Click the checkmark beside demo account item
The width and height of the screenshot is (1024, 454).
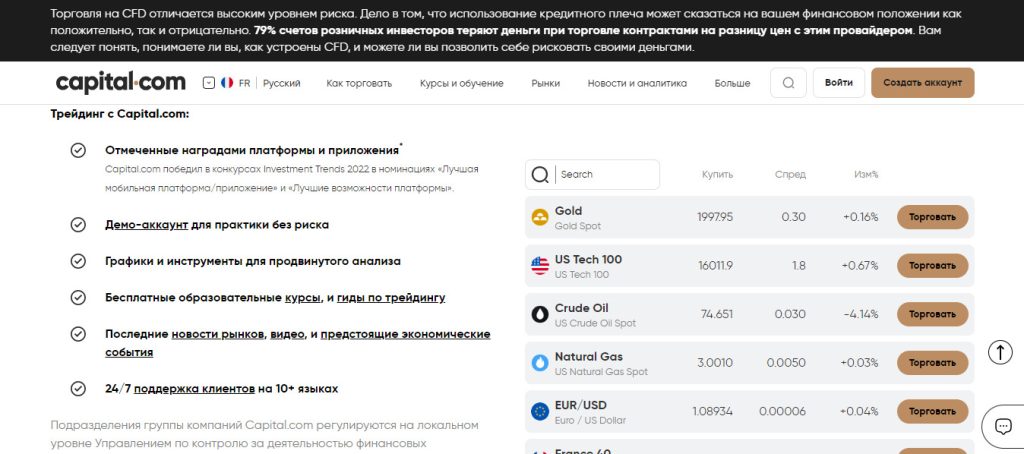pos(78,225)
